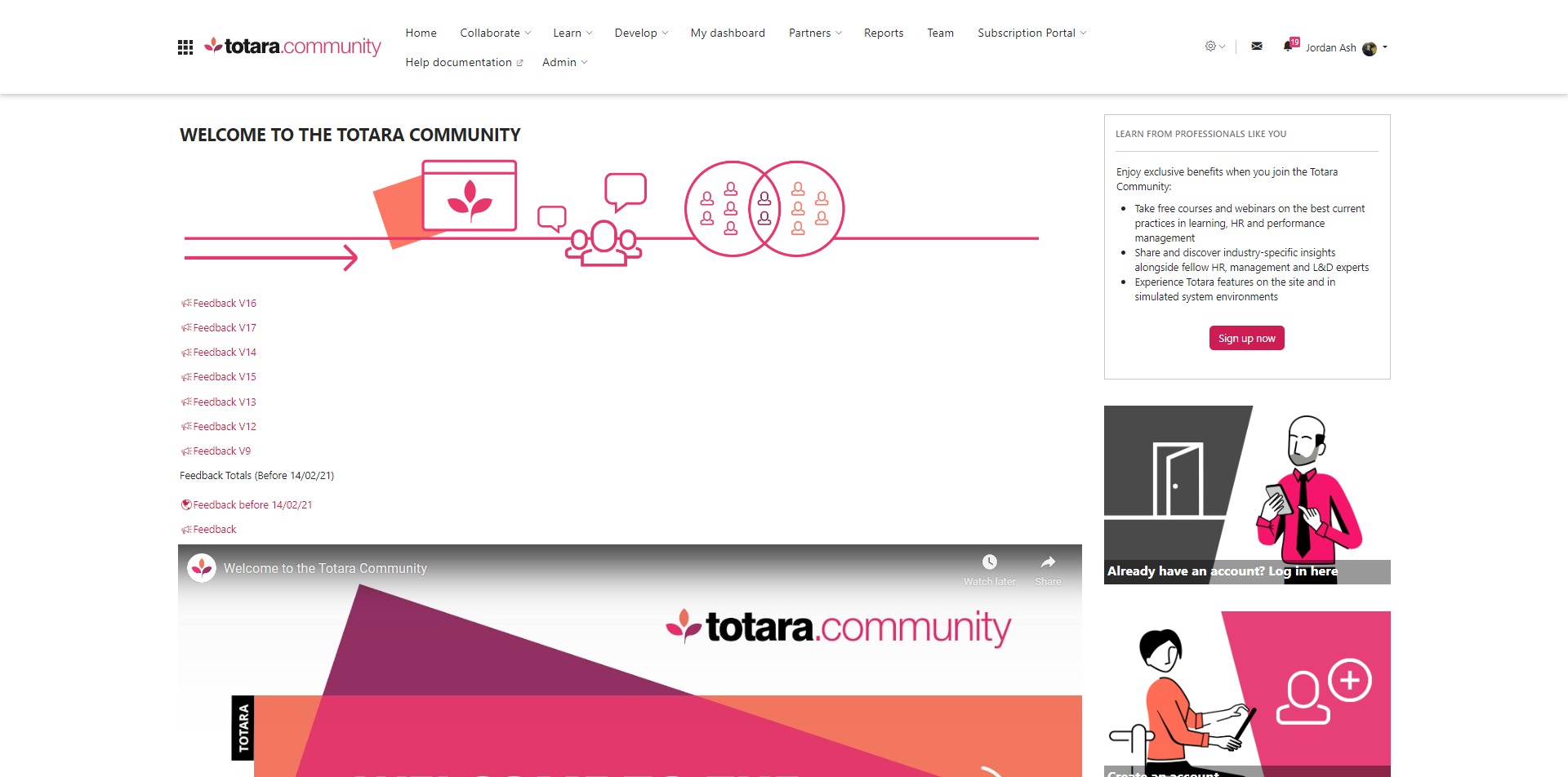The image size is (1568, 777).
Task: Open the grid apps menu icon
Action: pos(185,47)
